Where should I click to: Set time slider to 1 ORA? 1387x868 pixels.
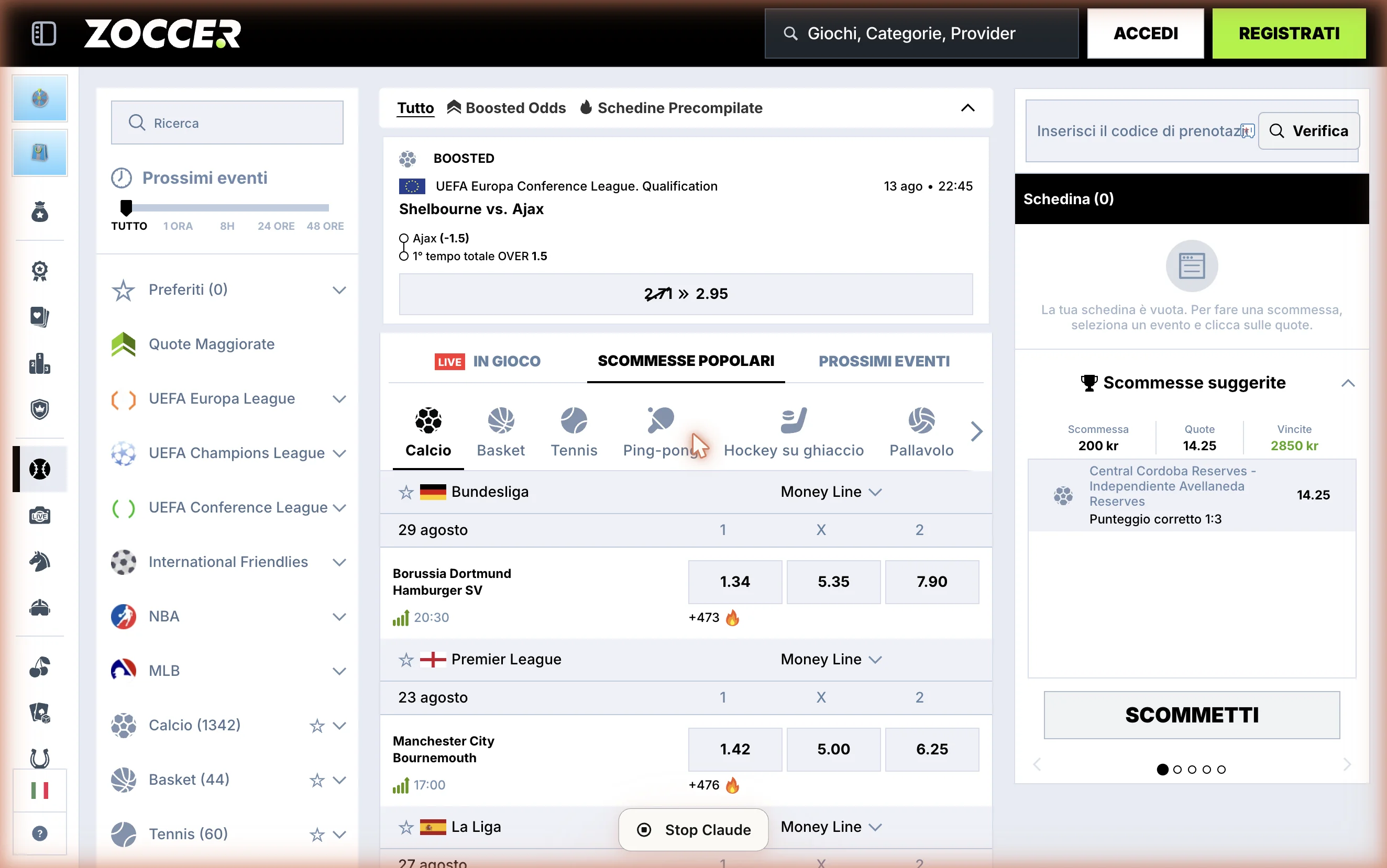[x=178, y=226]
